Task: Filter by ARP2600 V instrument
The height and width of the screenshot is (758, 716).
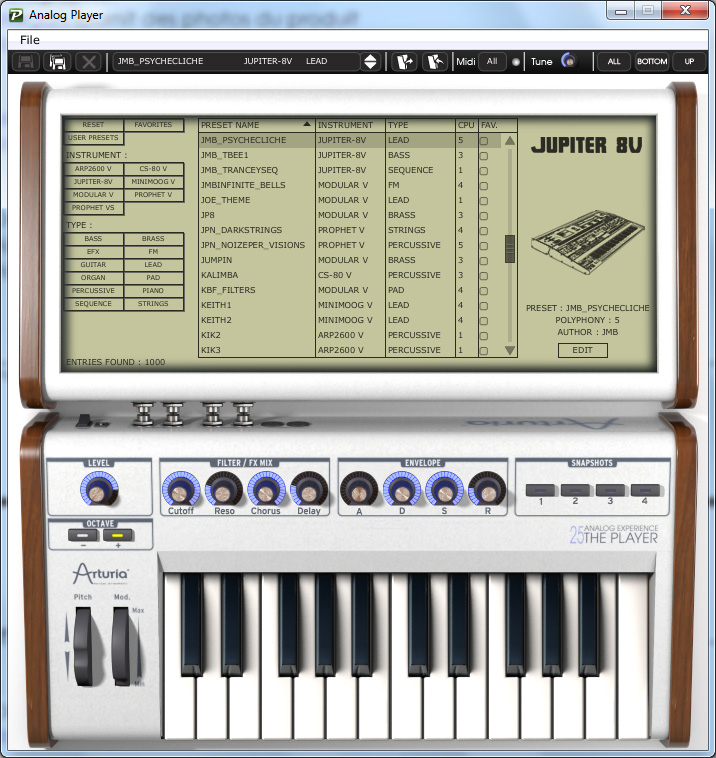Action: coord(93,169)
